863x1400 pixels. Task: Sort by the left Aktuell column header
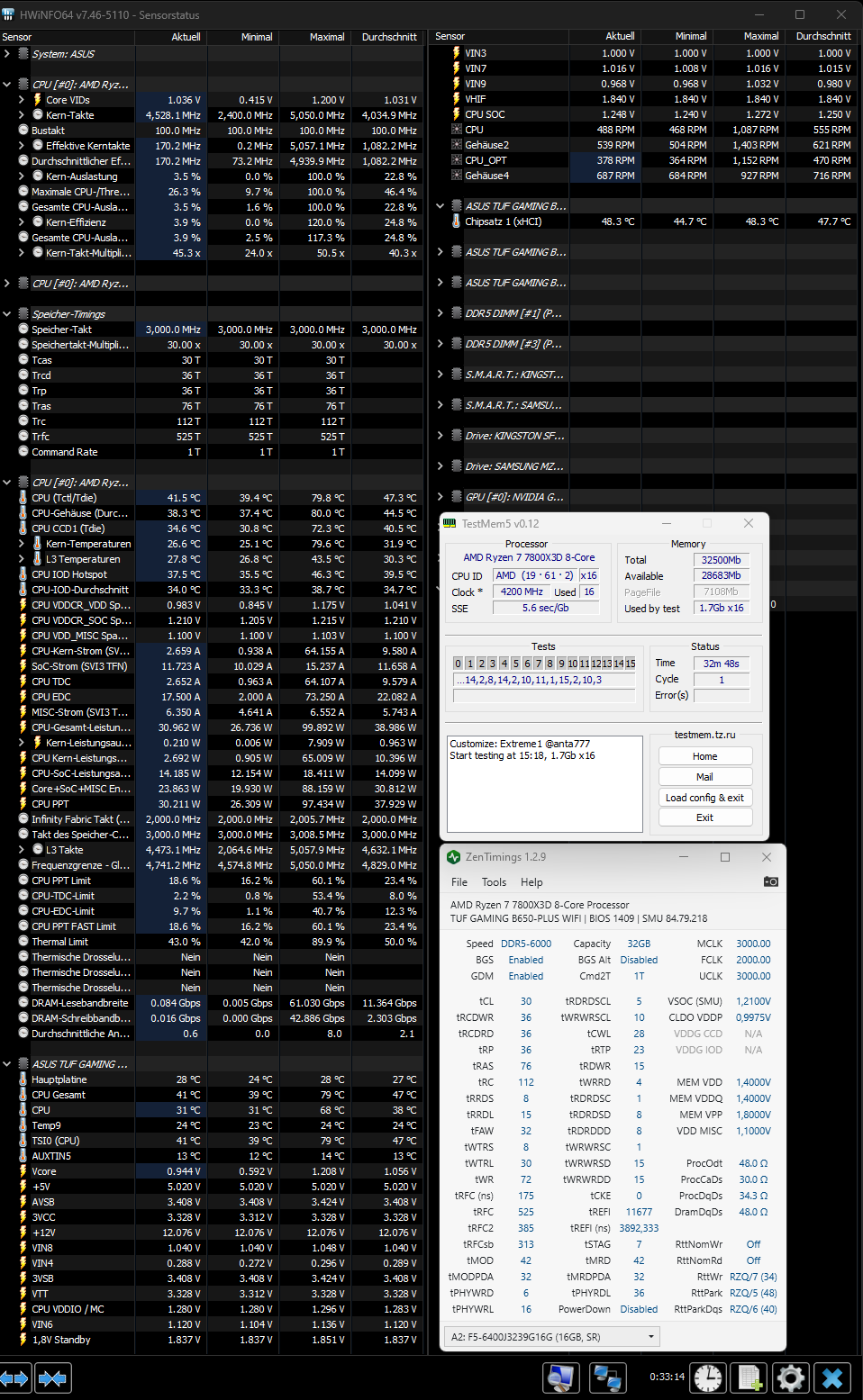[x=171, y=37]
